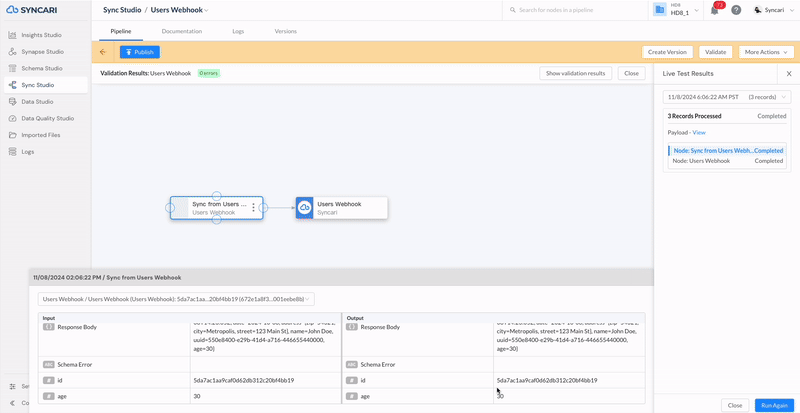The width and height of the screenshot is (800, 413).
Task: Click the search magnifier icon
Action: pos(513,10)
